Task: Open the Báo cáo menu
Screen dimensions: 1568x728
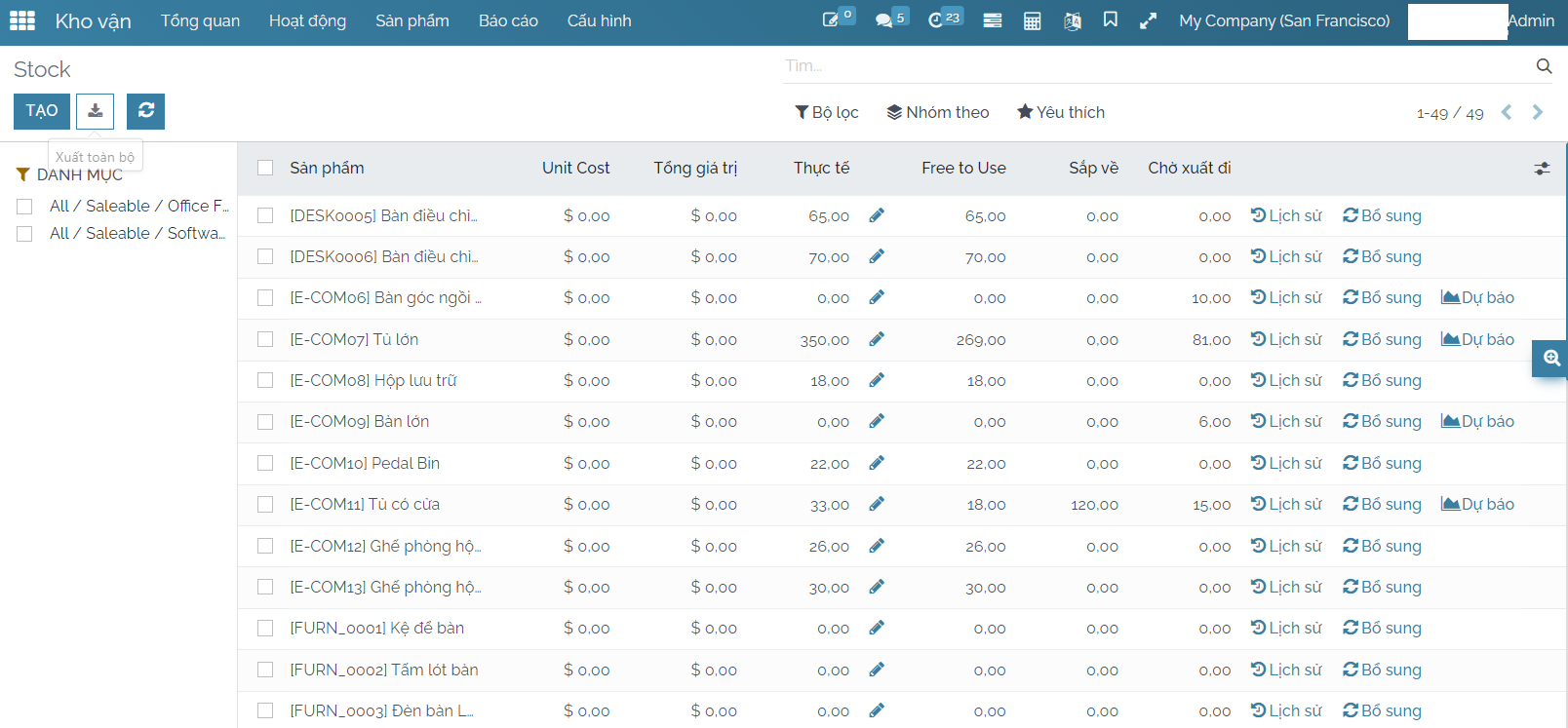Action: 508,20
